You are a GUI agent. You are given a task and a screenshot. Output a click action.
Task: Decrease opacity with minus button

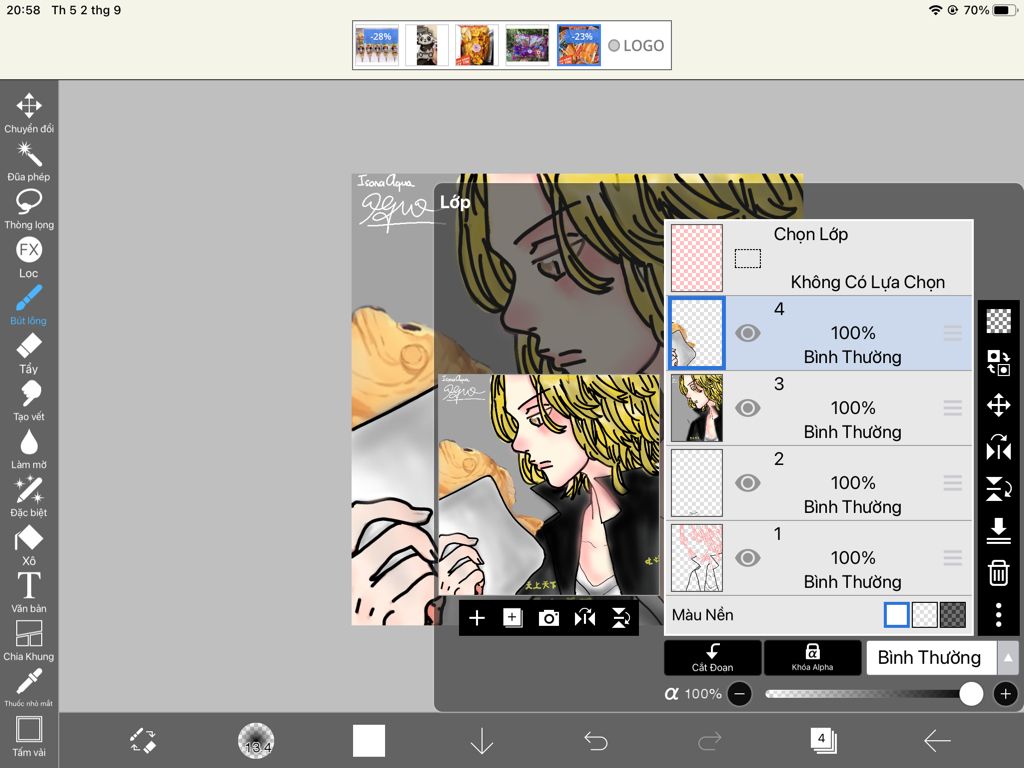point(739,694)
